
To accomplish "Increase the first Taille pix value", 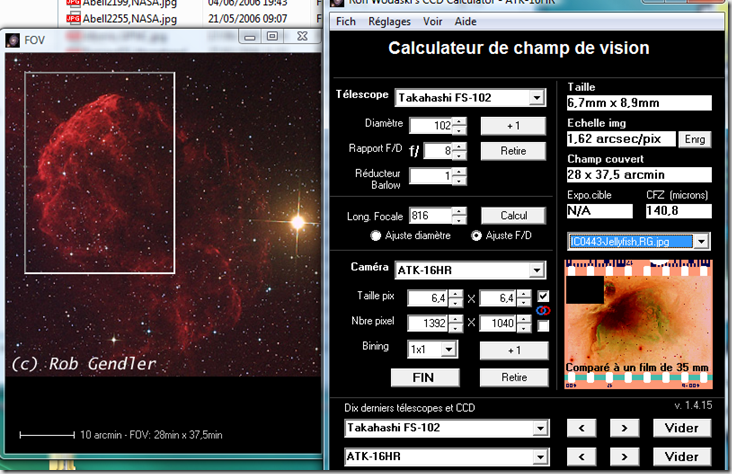I will click(x=456, y=294).
